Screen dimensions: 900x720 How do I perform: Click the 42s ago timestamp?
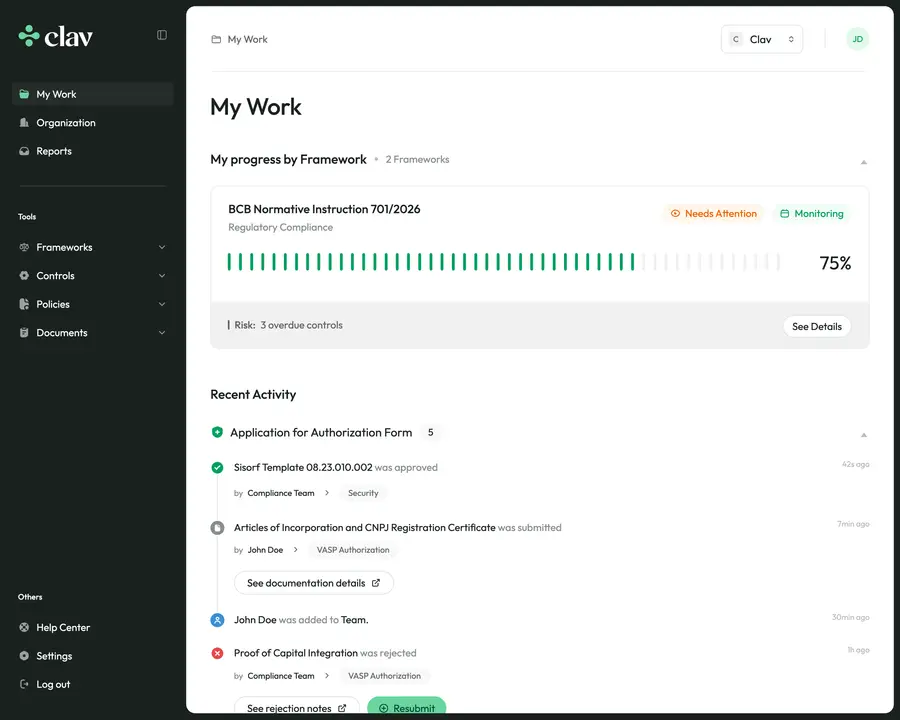coord(855,464)
